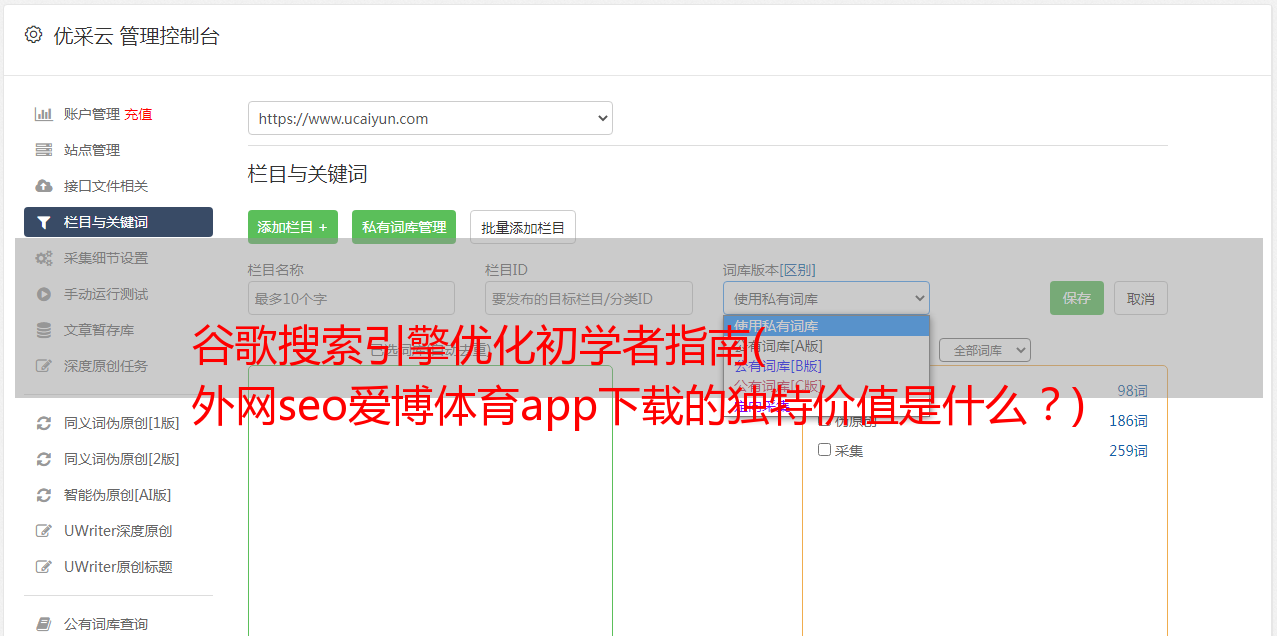The image size is (1277, 636).
Task: Click the edit icon for 深度原创任务
Action: click(44, 366)
